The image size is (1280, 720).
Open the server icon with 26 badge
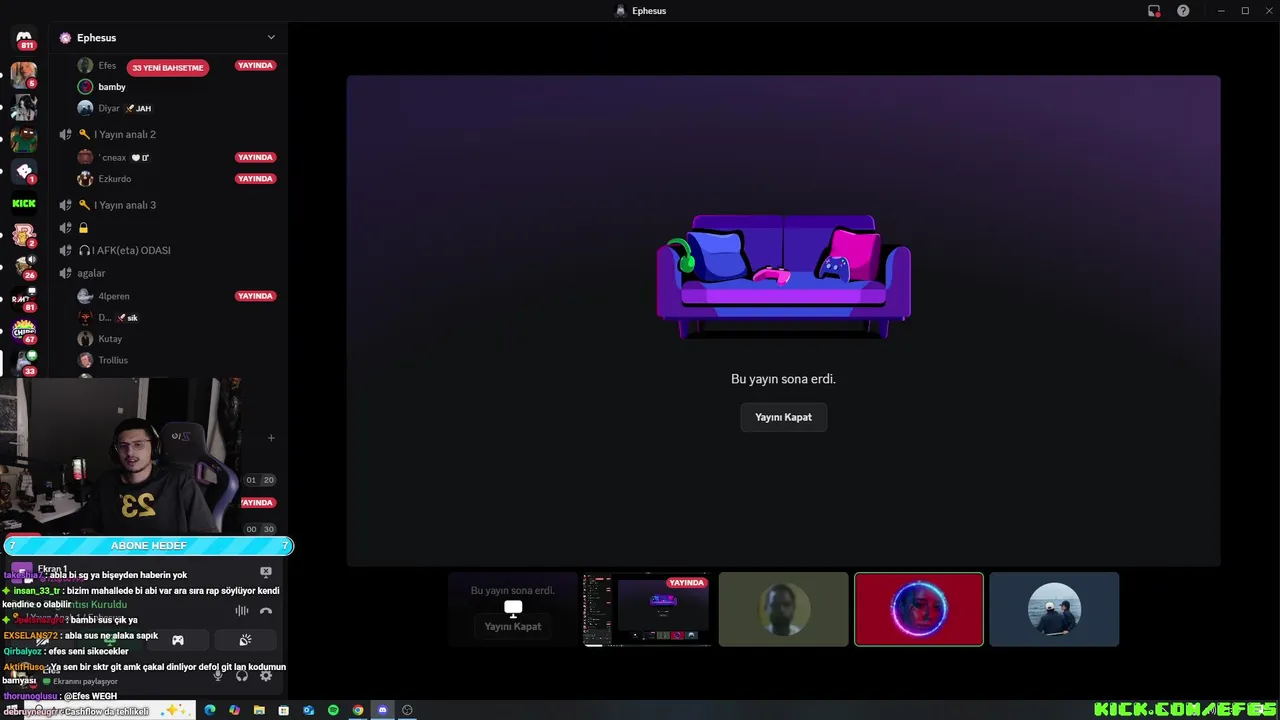click(x=24, y=267)
